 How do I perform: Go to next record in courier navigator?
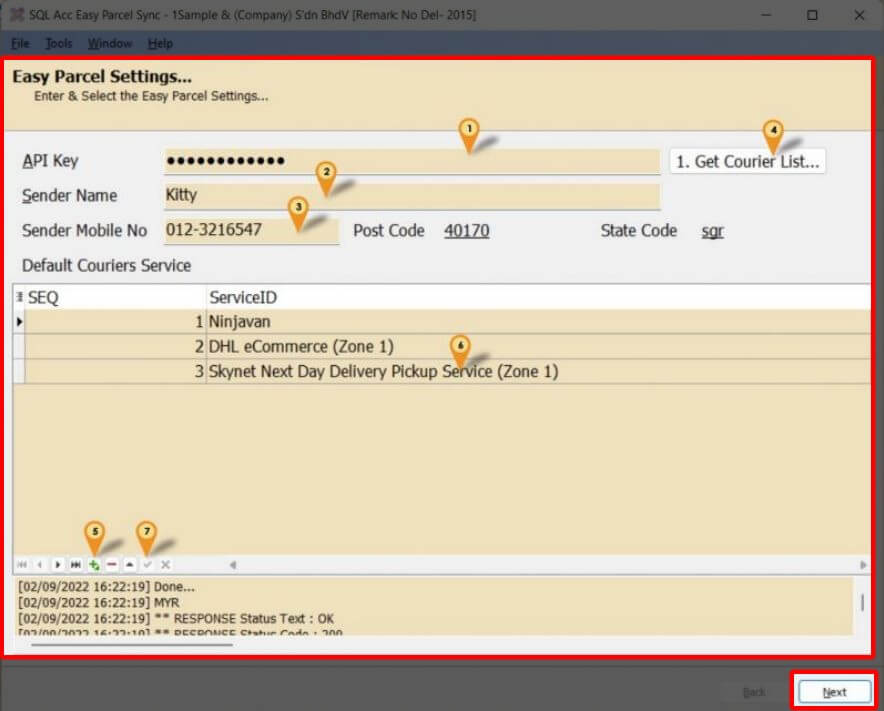coord(58,564)
